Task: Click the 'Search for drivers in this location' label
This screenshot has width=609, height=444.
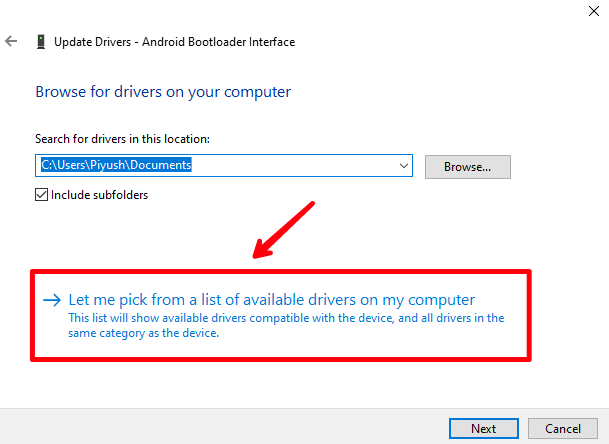Action: (122, 139)
